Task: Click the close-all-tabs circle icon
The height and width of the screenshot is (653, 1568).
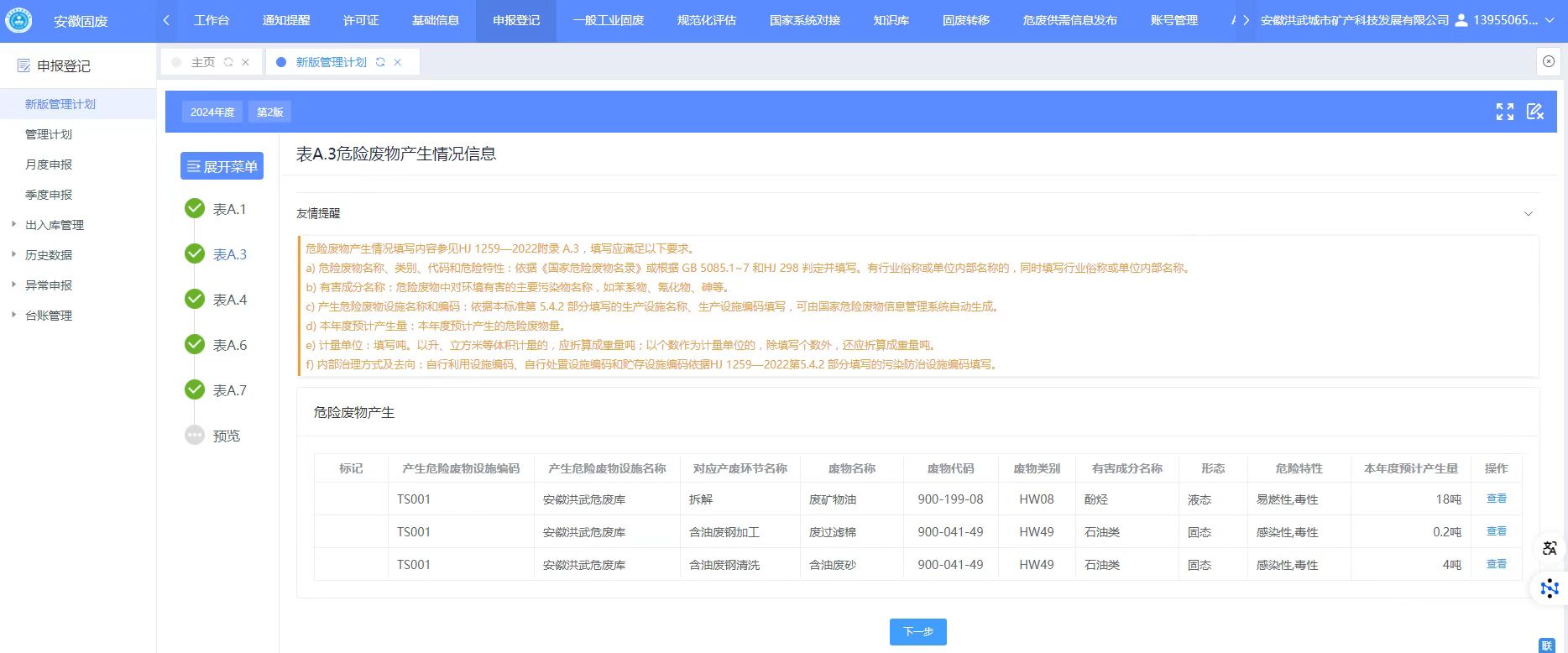Action: [1549, 61]
